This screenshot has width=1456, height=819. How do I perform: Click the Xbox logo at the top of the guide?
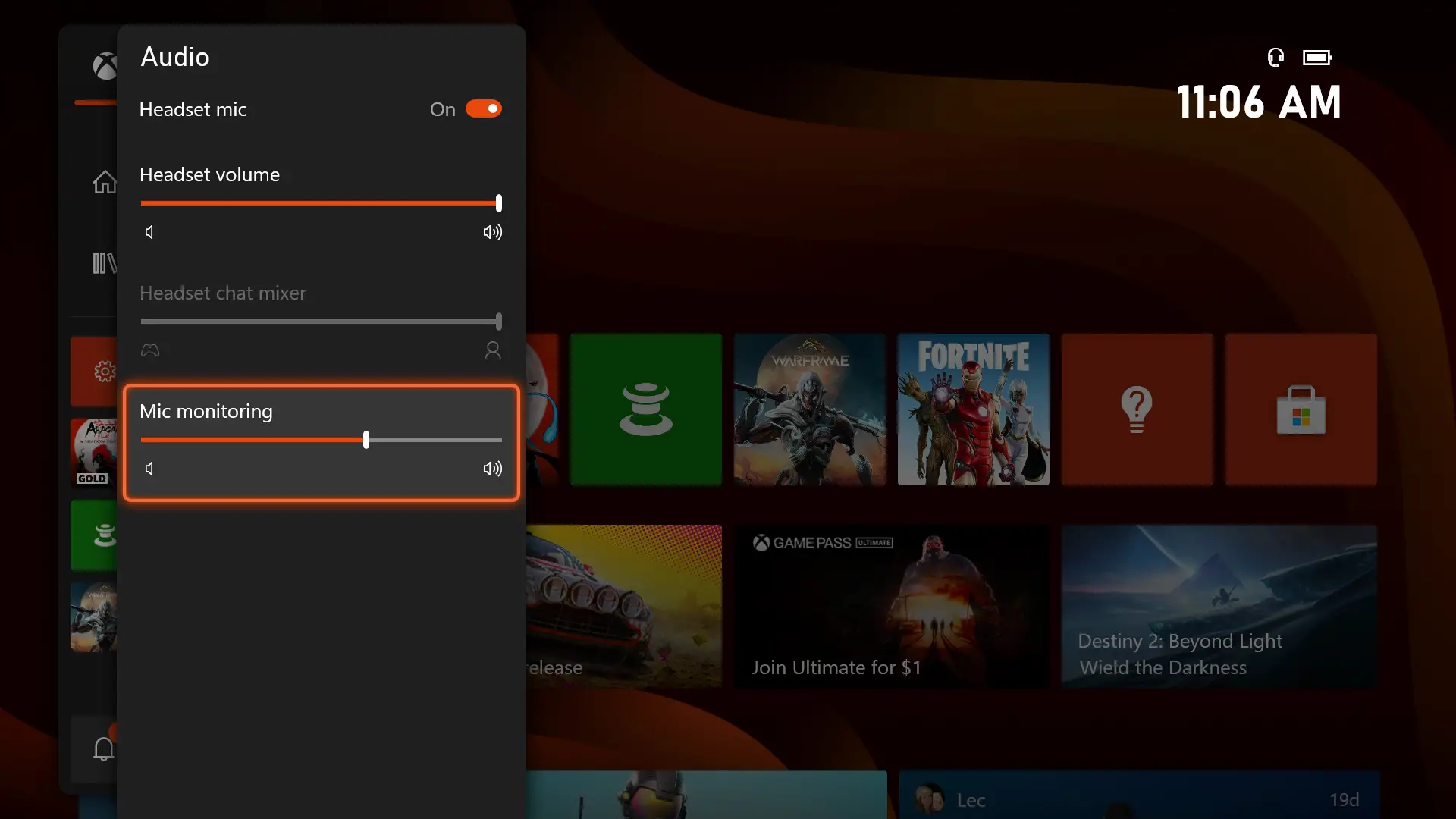click(x=105, y=66)
